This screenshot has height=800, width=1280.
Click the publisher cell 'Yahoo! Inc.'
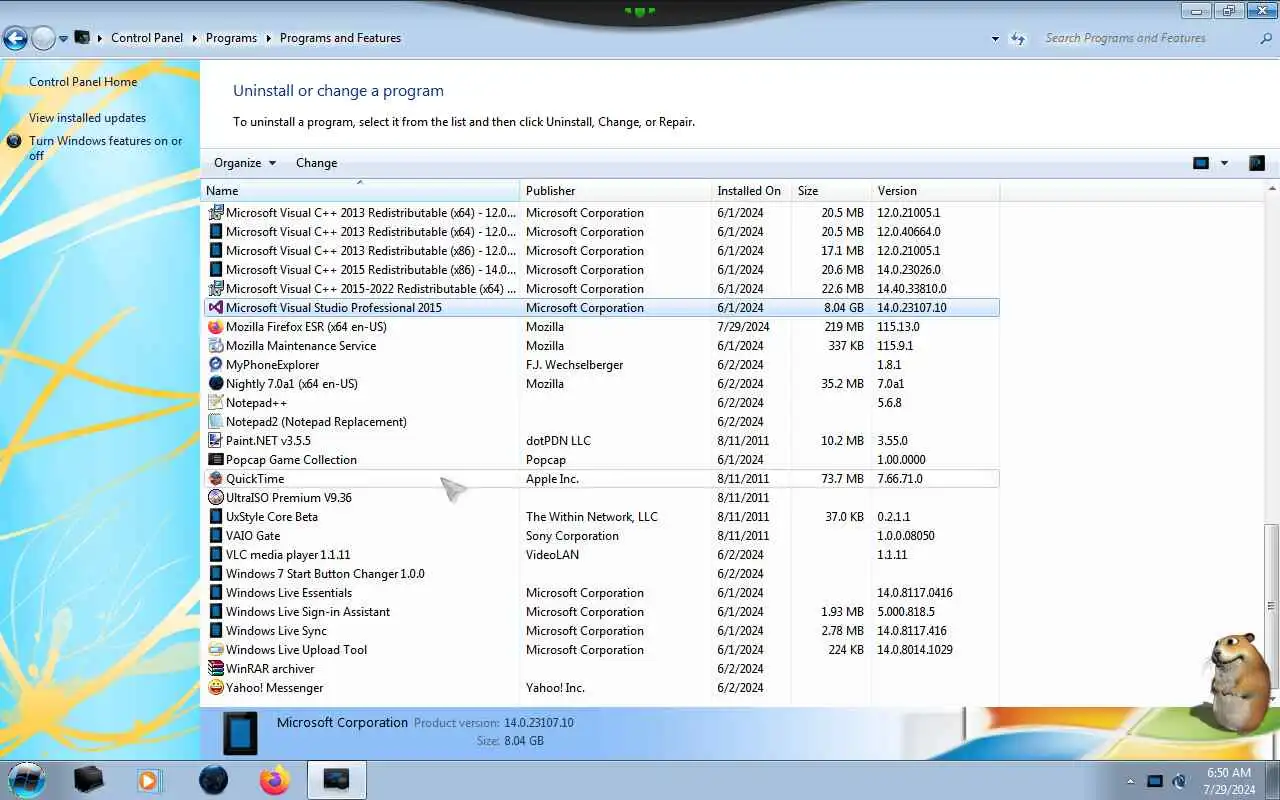tap(555, 688)
